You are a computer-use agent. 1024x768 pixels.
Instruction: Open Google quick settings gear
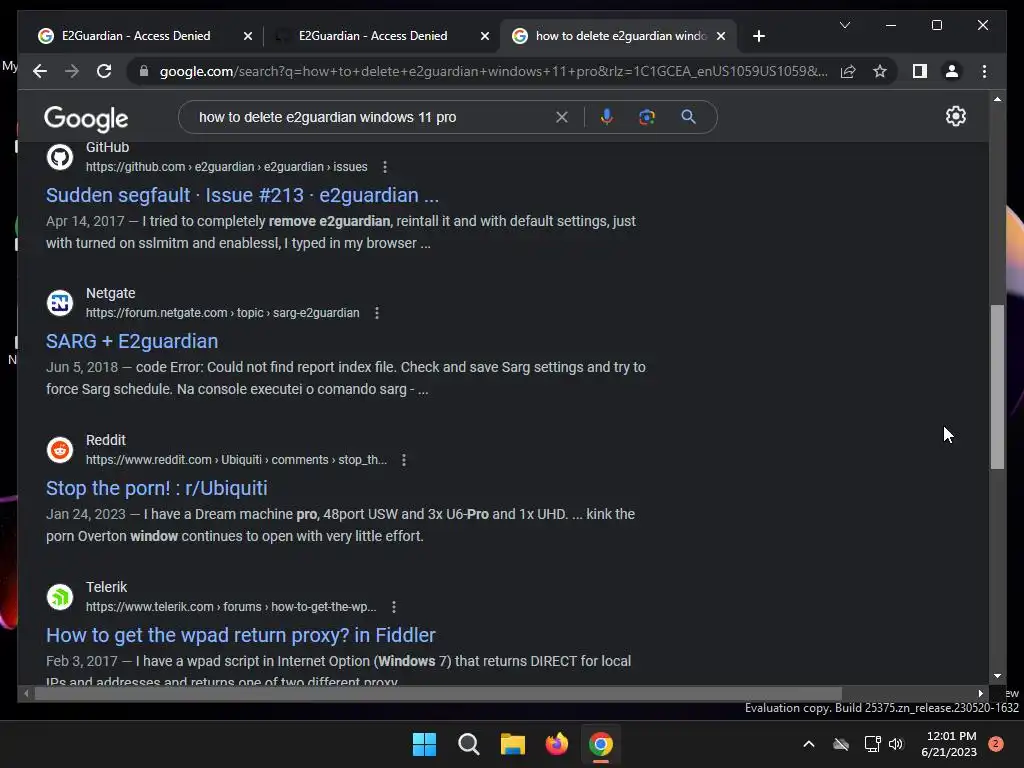pyautogui.click(x=955, y=116)
